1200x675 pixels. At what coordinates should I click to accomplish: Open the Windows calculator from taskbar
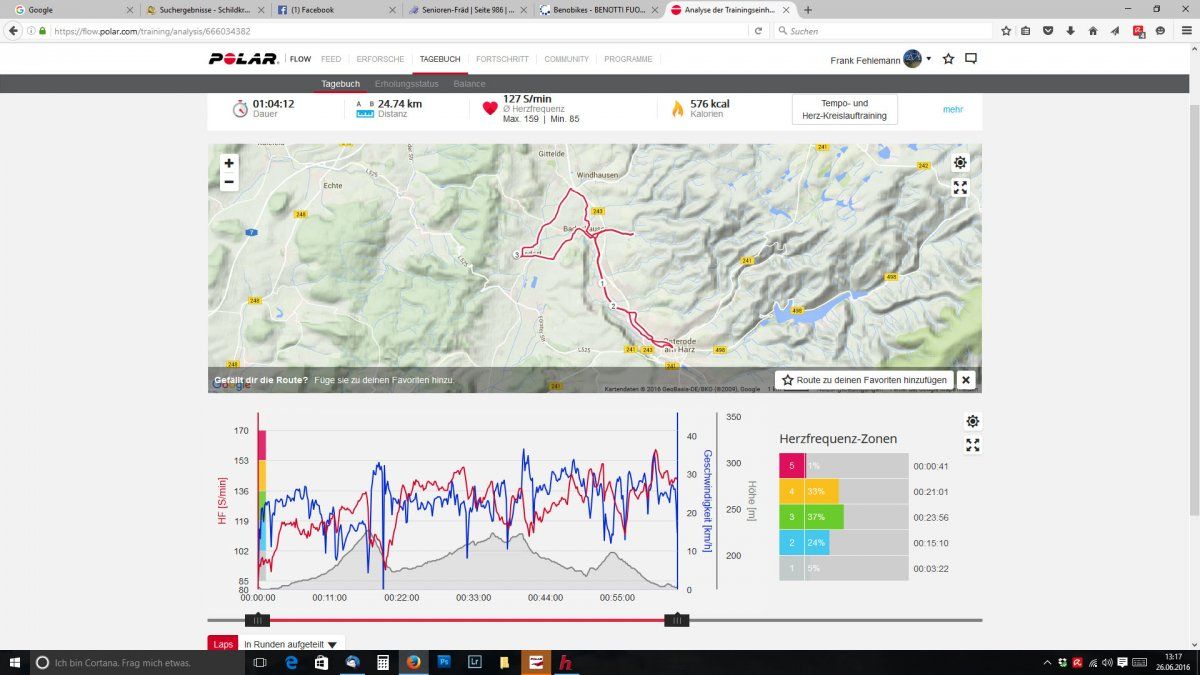pos(382,662)
